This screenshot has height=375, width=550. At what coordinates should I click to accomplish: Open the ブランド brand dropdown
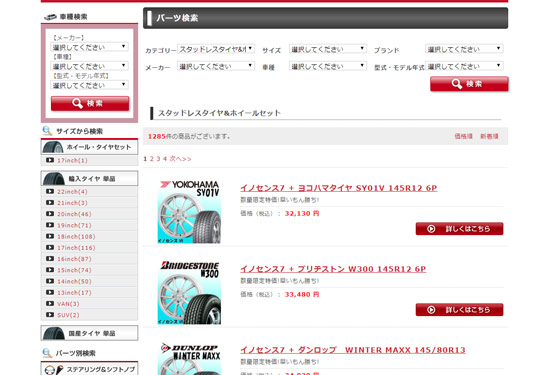[x=464, y=49]
